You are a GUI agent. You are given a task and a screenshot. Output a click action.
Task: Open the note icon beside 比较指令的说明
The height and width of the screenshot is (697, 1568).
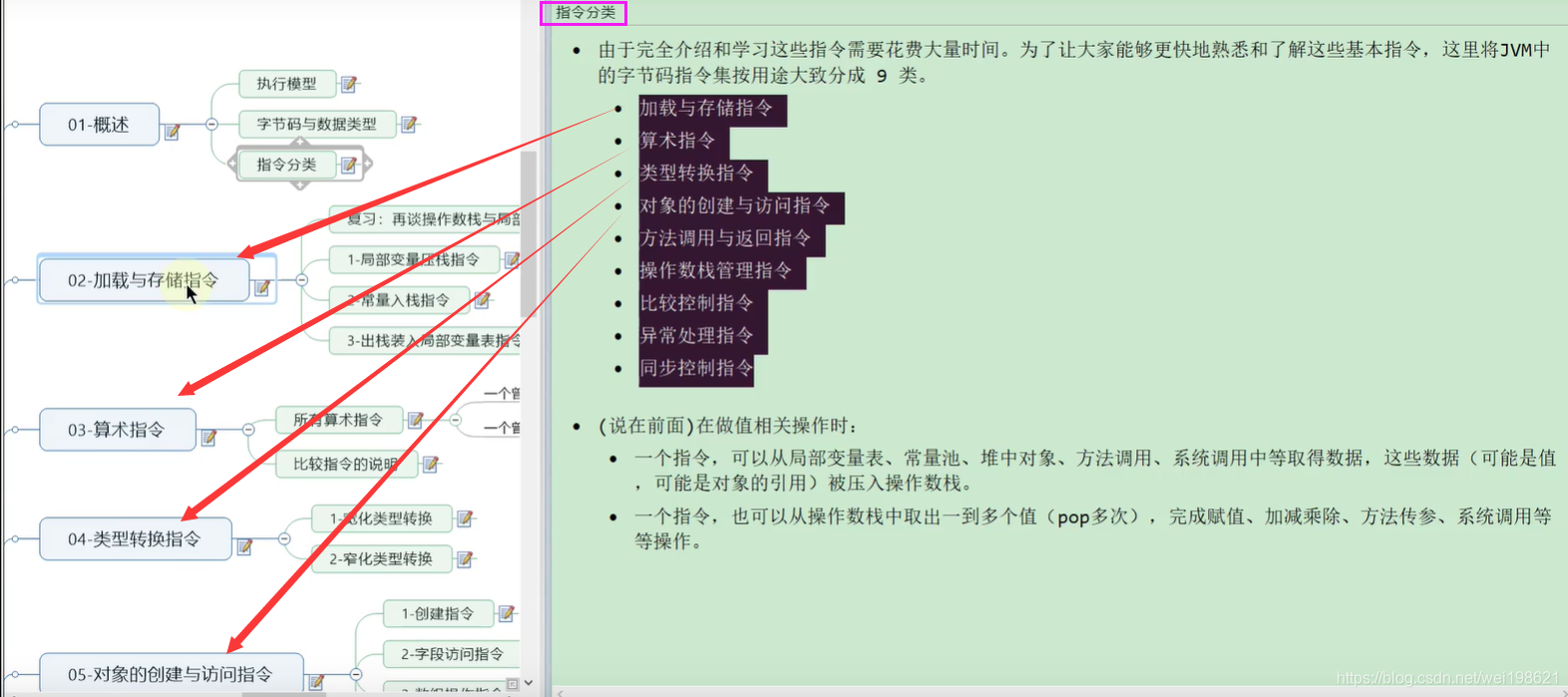tap(431, 464)
